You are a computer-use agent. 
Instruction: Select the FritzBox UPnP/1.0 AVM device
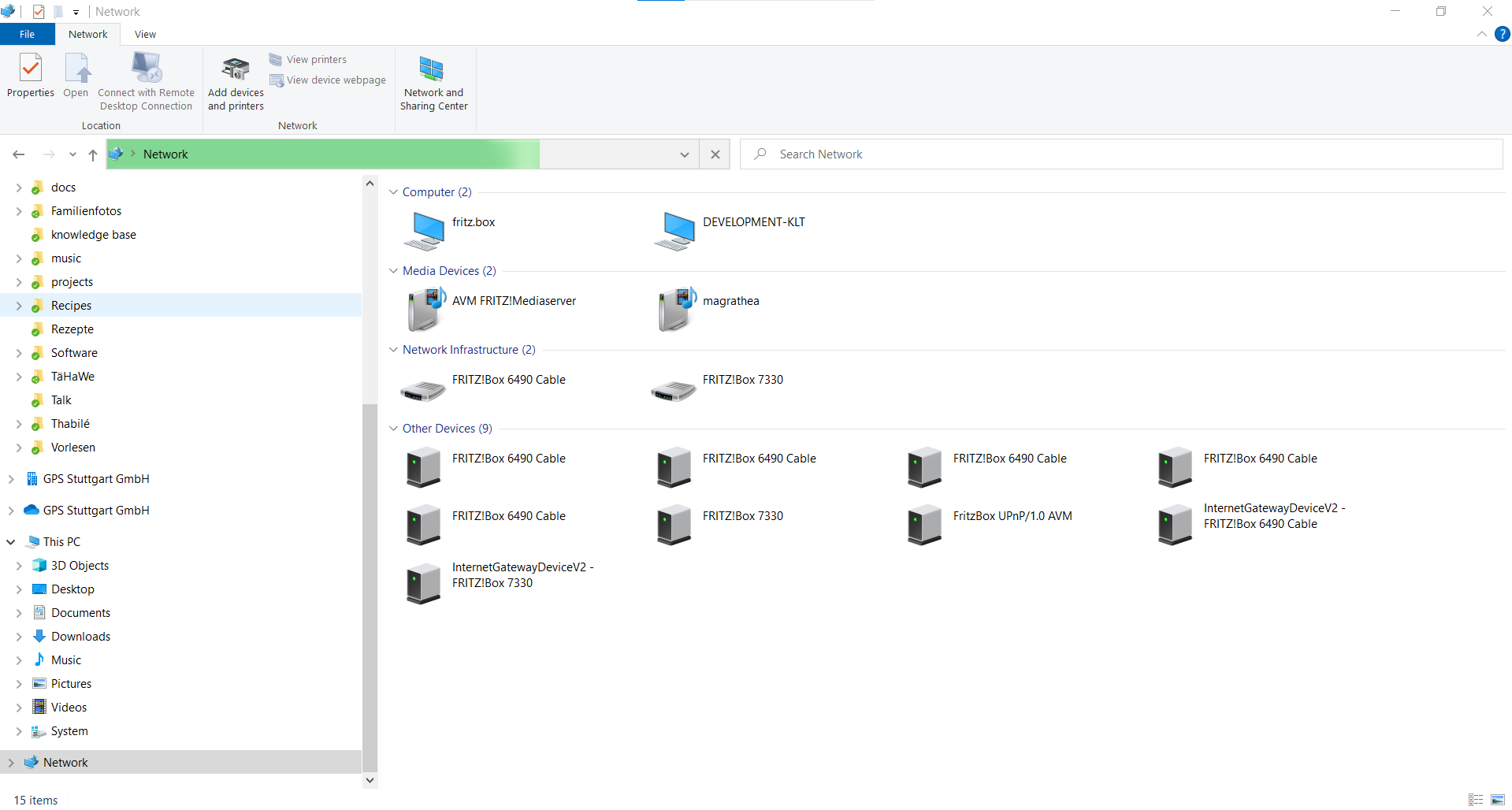click(x=925, y=524)
